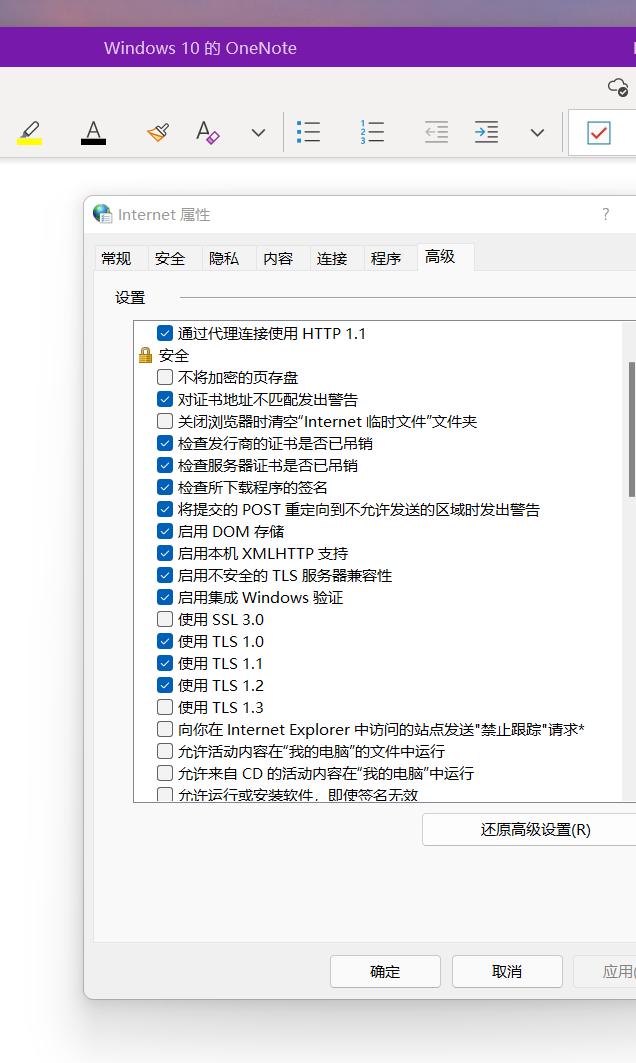The height and width of the screenshot is (1063, 636).
Task: Decrease the paragraph indent
Action: tap(436, 132)
